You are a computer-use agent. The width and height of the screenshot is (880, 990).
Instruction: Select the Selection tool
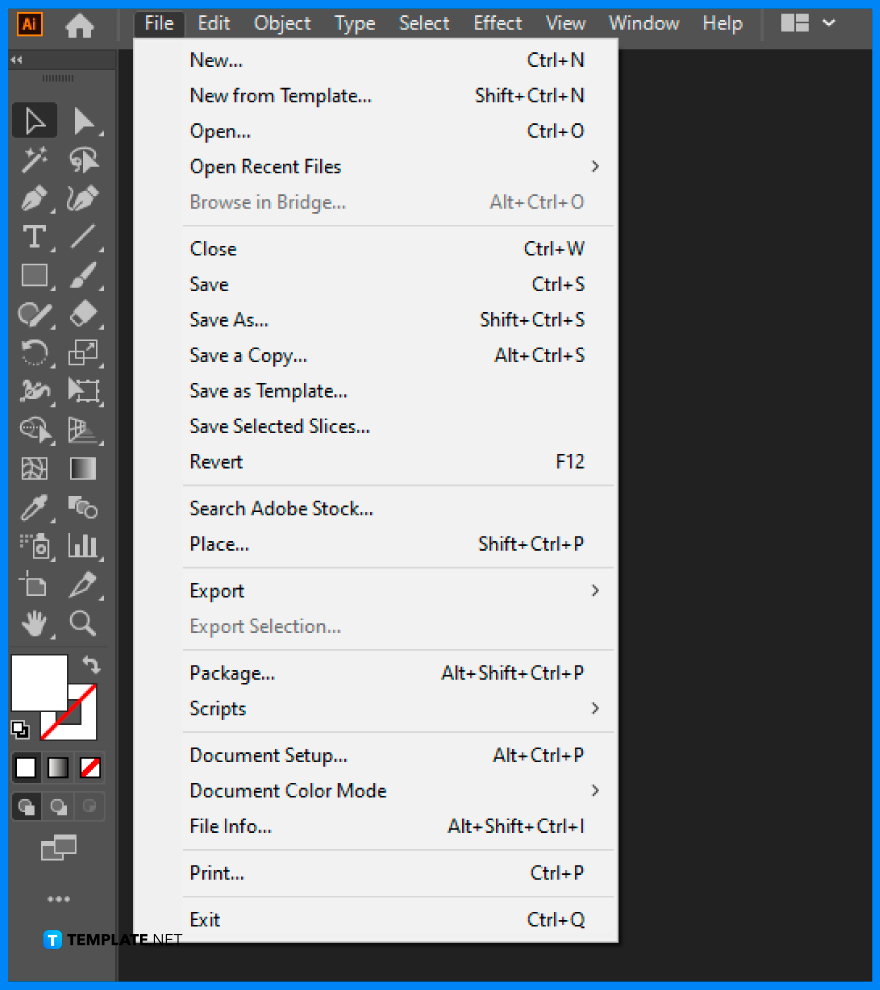[x=34, y=119]
